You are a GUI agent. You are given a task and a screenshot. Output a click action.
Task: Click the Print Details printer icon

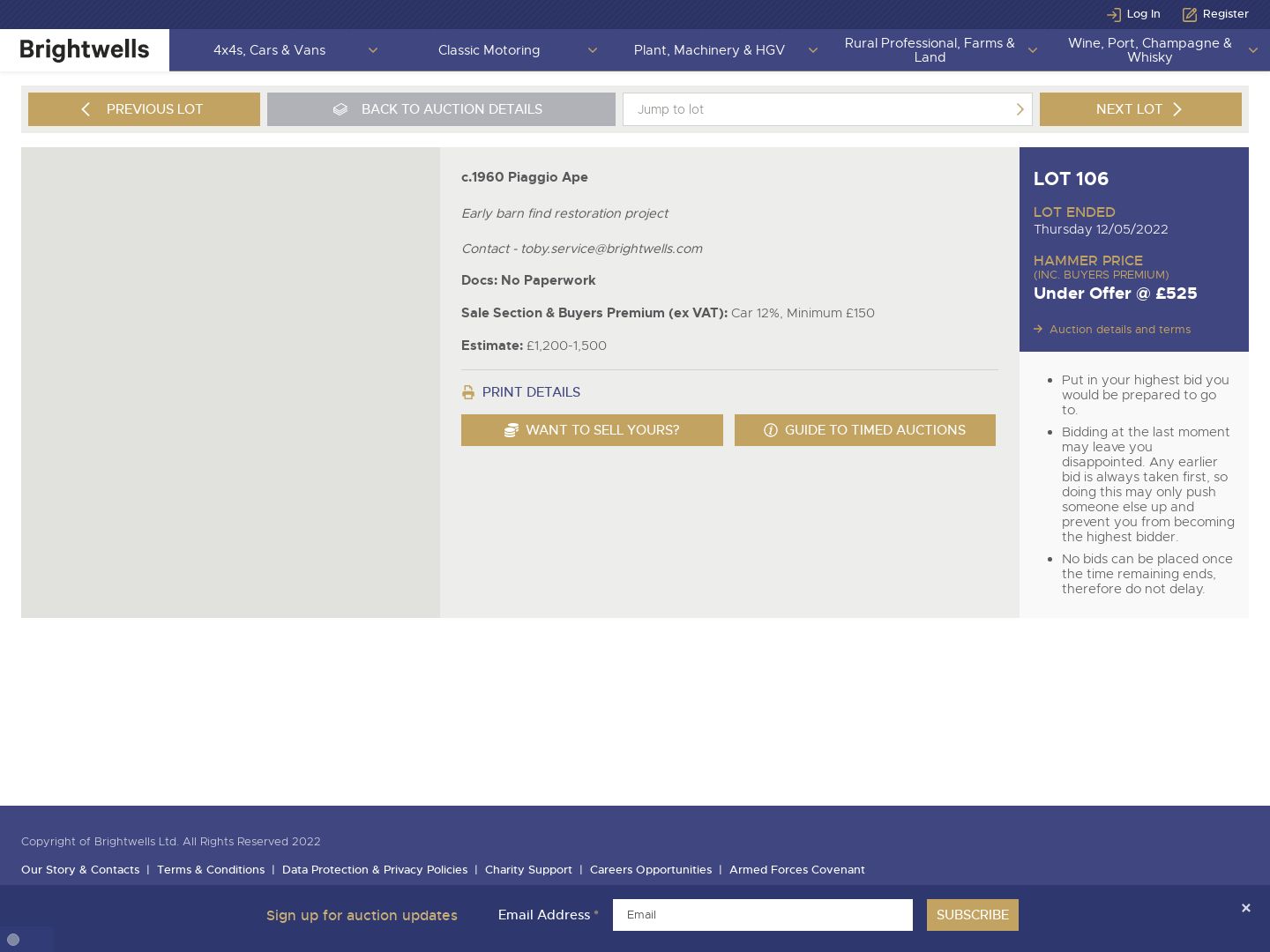pos(468,392)
